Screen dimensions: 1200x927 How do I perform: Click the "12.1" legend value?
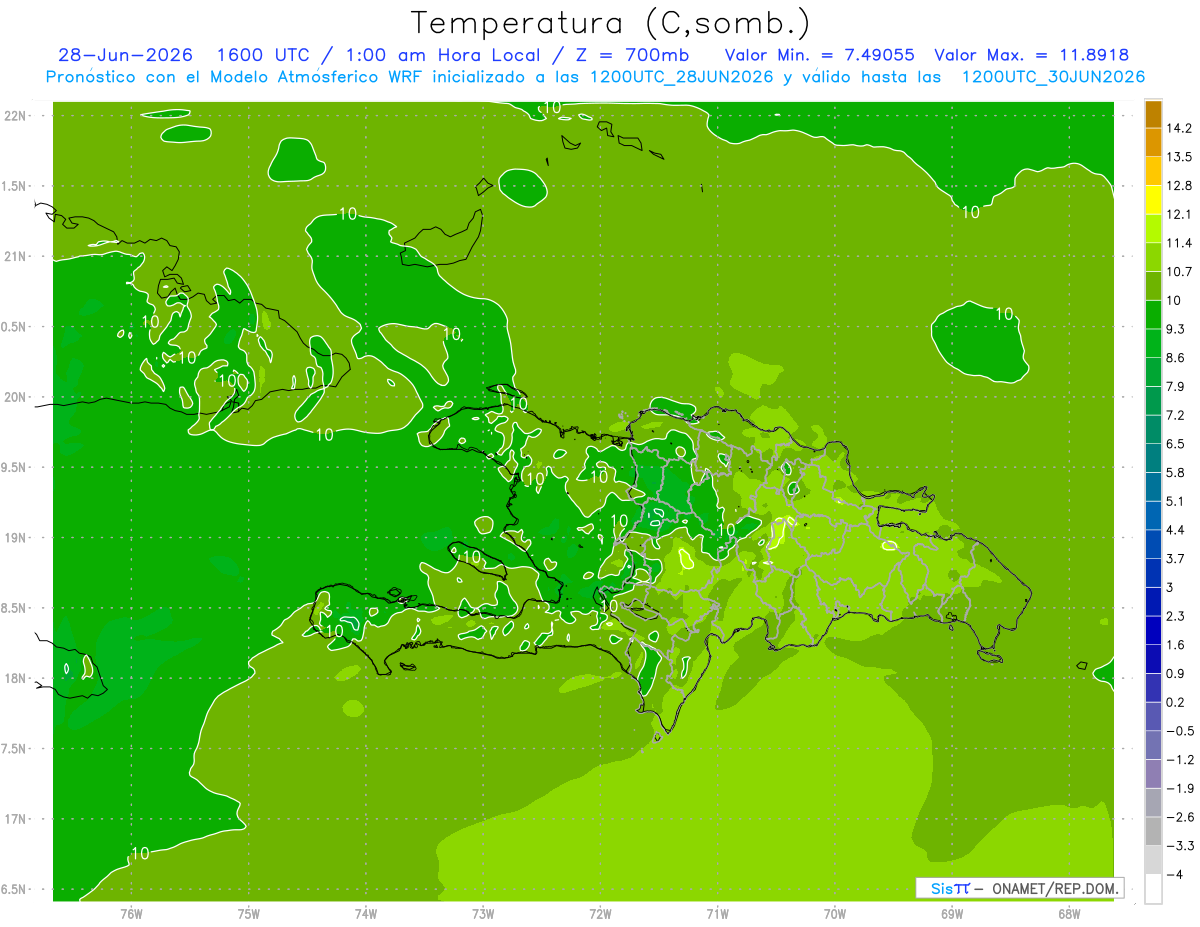pyautogui.click(x=1179, y=215)
